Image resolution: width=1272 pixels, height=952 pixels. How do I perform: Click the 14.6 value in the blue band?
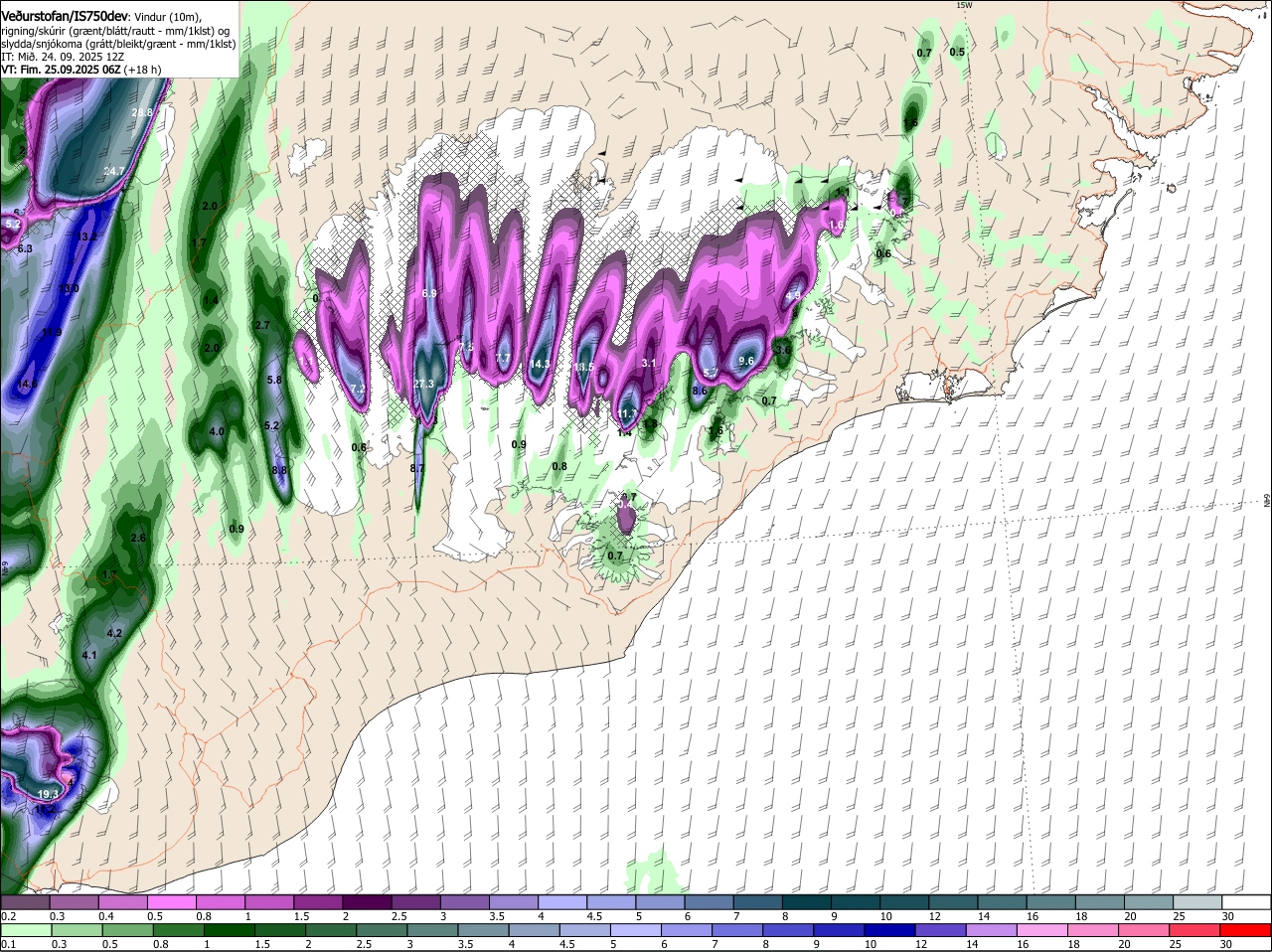coord(28,384)
